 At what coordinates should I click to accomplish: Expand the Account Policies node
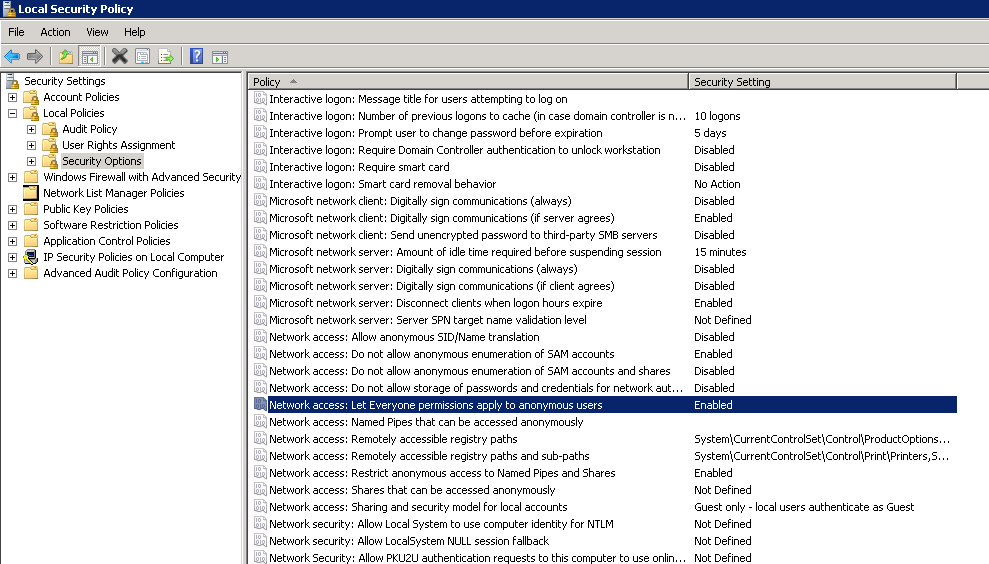[x=12, y=97]
